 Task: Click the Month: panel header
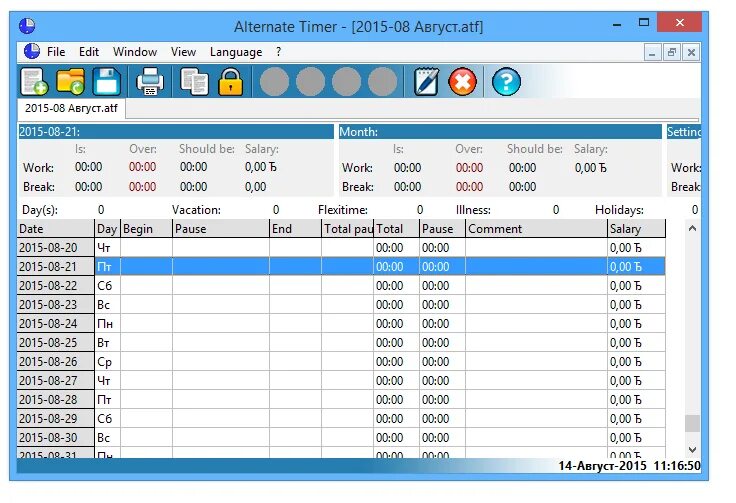[499, 132]
